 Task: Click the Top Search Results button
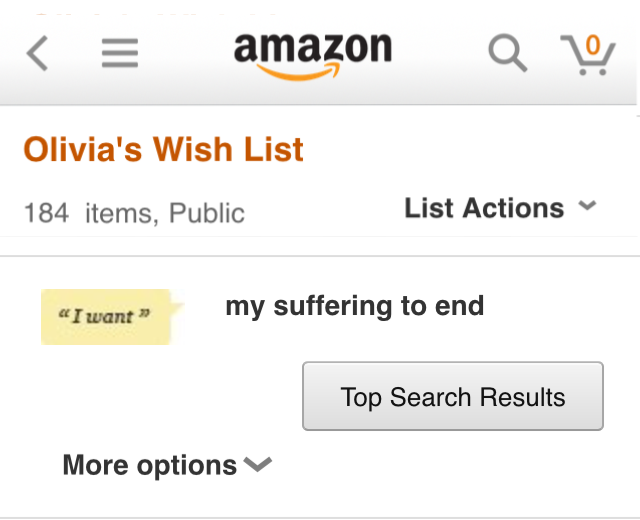(x=453, y=396)
